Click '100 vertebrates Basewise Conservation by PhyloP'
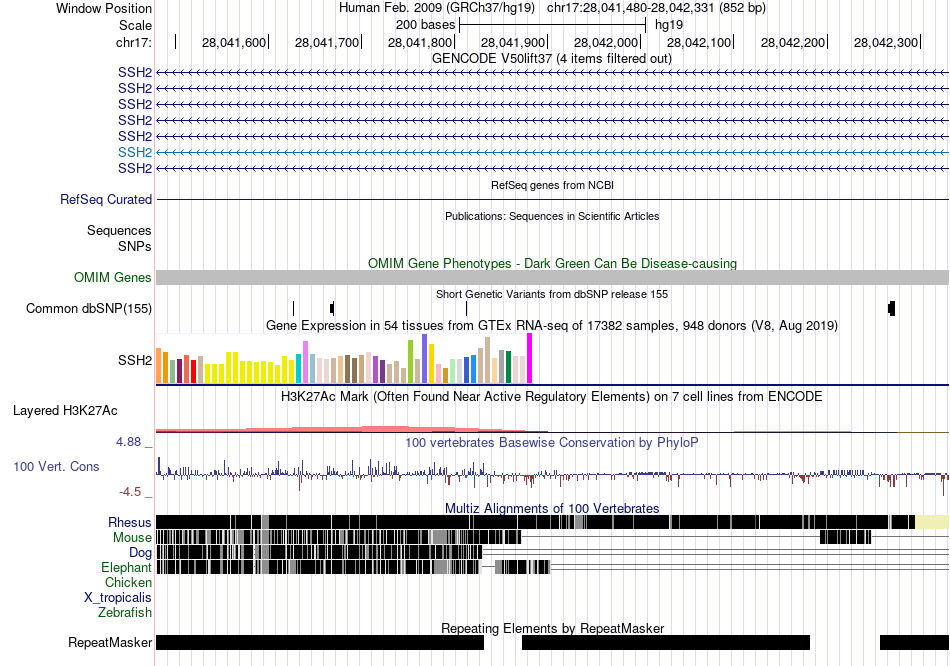The height and width of the screenshot is (666, 950). point(551,443)
